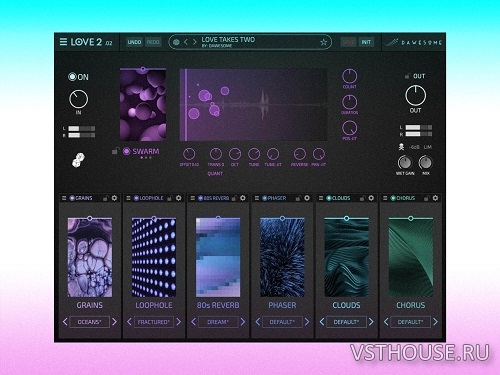This screenshot has width=500, height=375.
Task: Open the GRAINS module header menu icon
Action: (x=64, y=198)
